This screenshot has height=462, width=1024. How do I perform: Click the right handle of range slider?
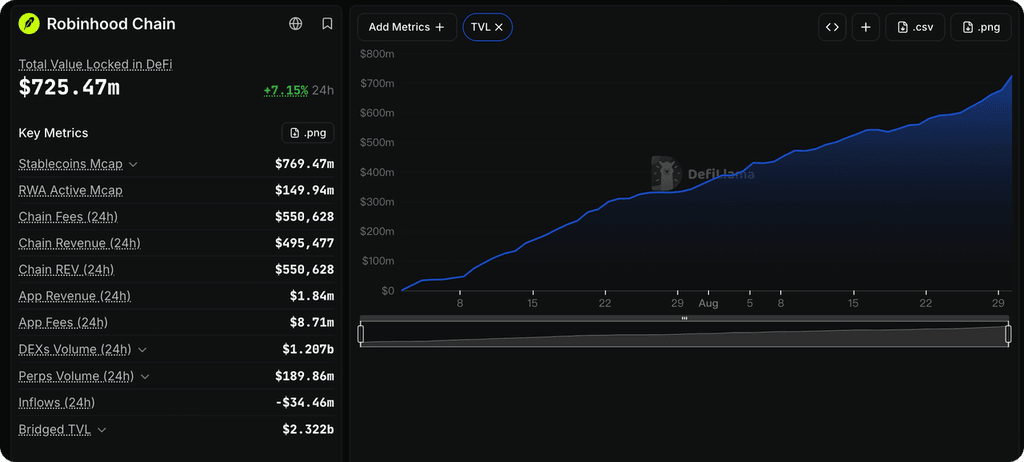click(x=1008, y=335)
